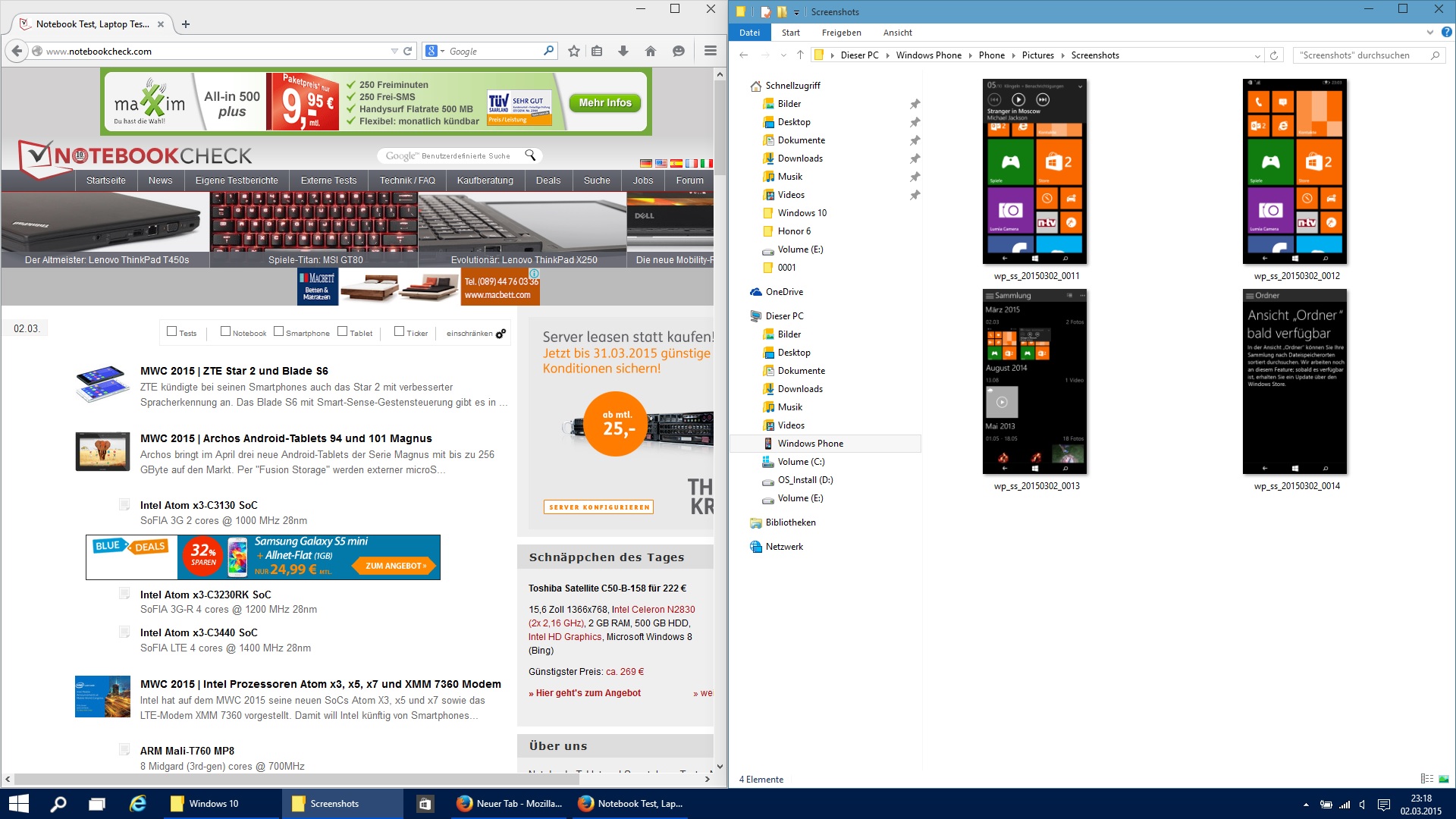Refresh Explorer folder view
Image resolution: width=1456 pixels, height=819 pixels.
(1274, 55)
